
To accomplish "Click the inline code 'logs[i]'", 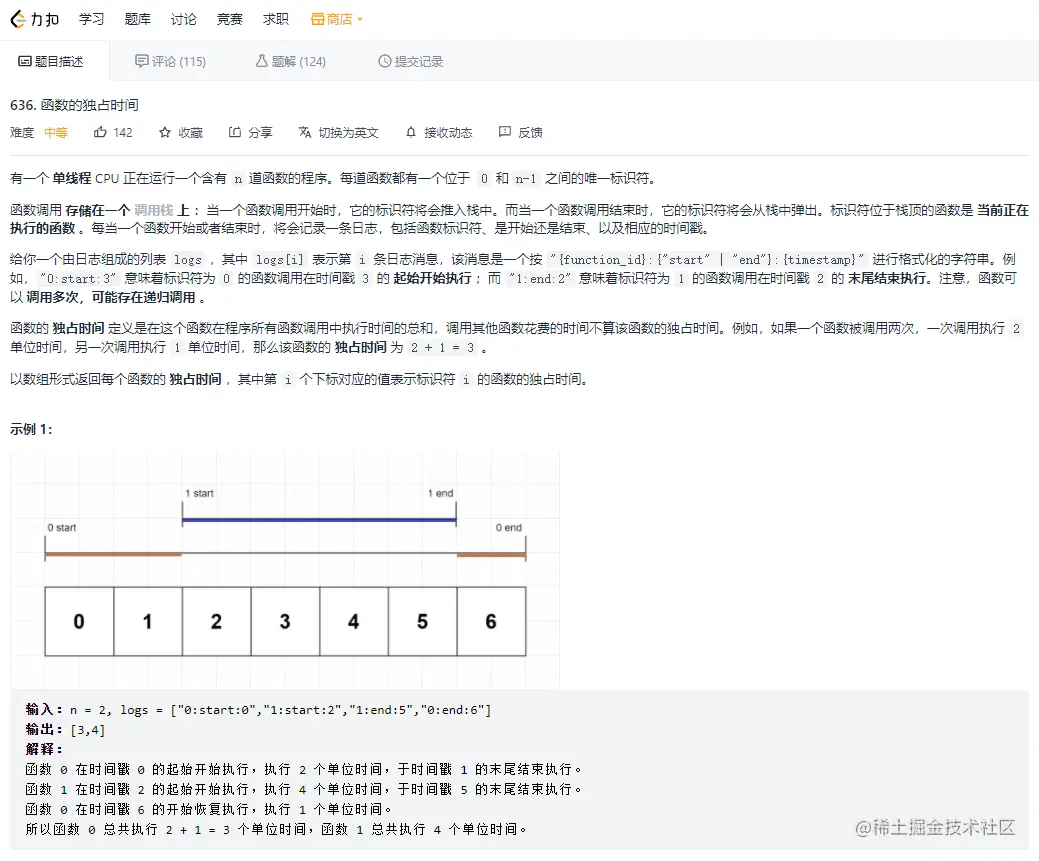I will [x=280, y=260].
